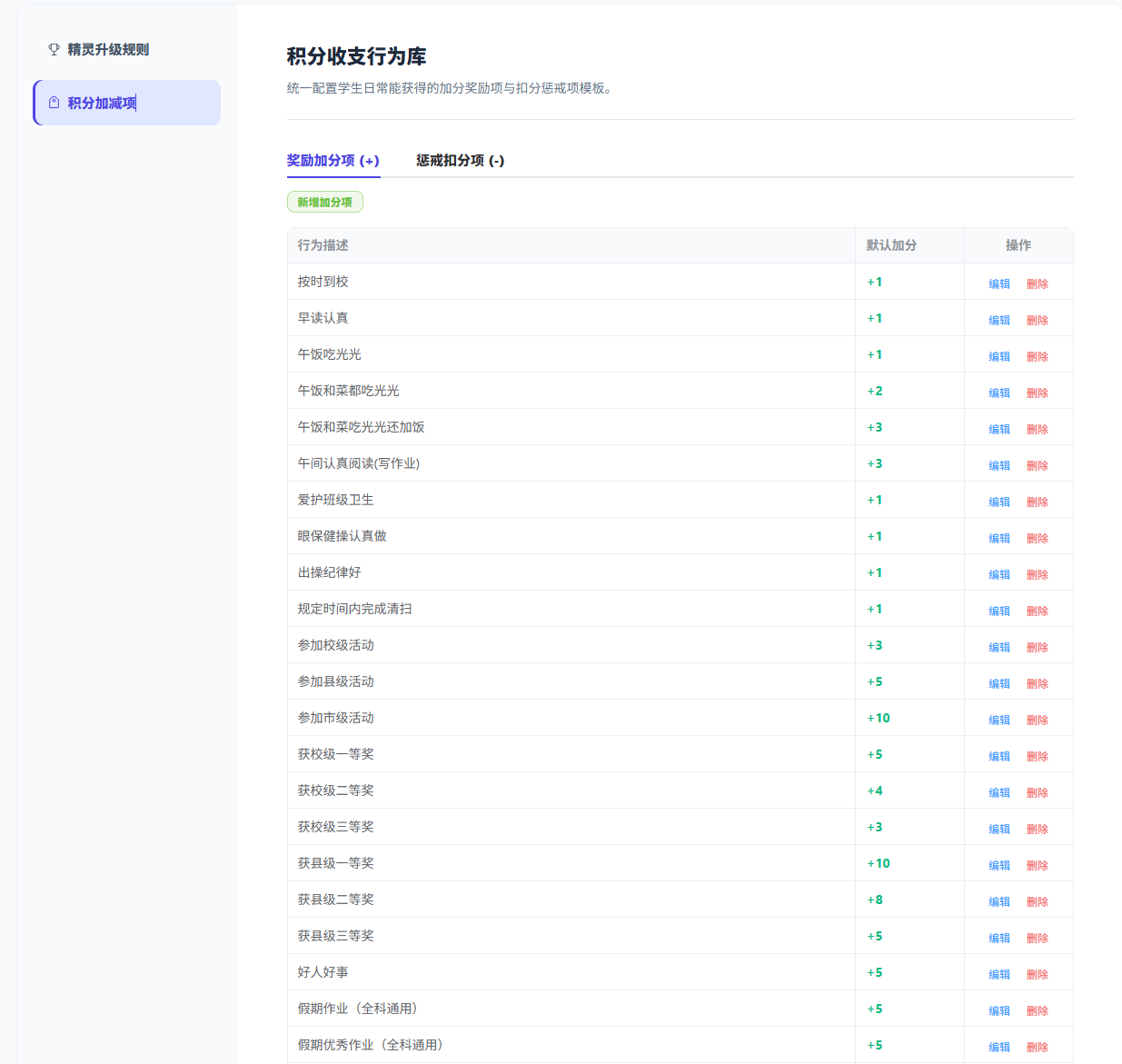This screenshot has height=1064, width=1122.
Task: Delete the 参加县级活动 row
Action: coord(1038,683)
